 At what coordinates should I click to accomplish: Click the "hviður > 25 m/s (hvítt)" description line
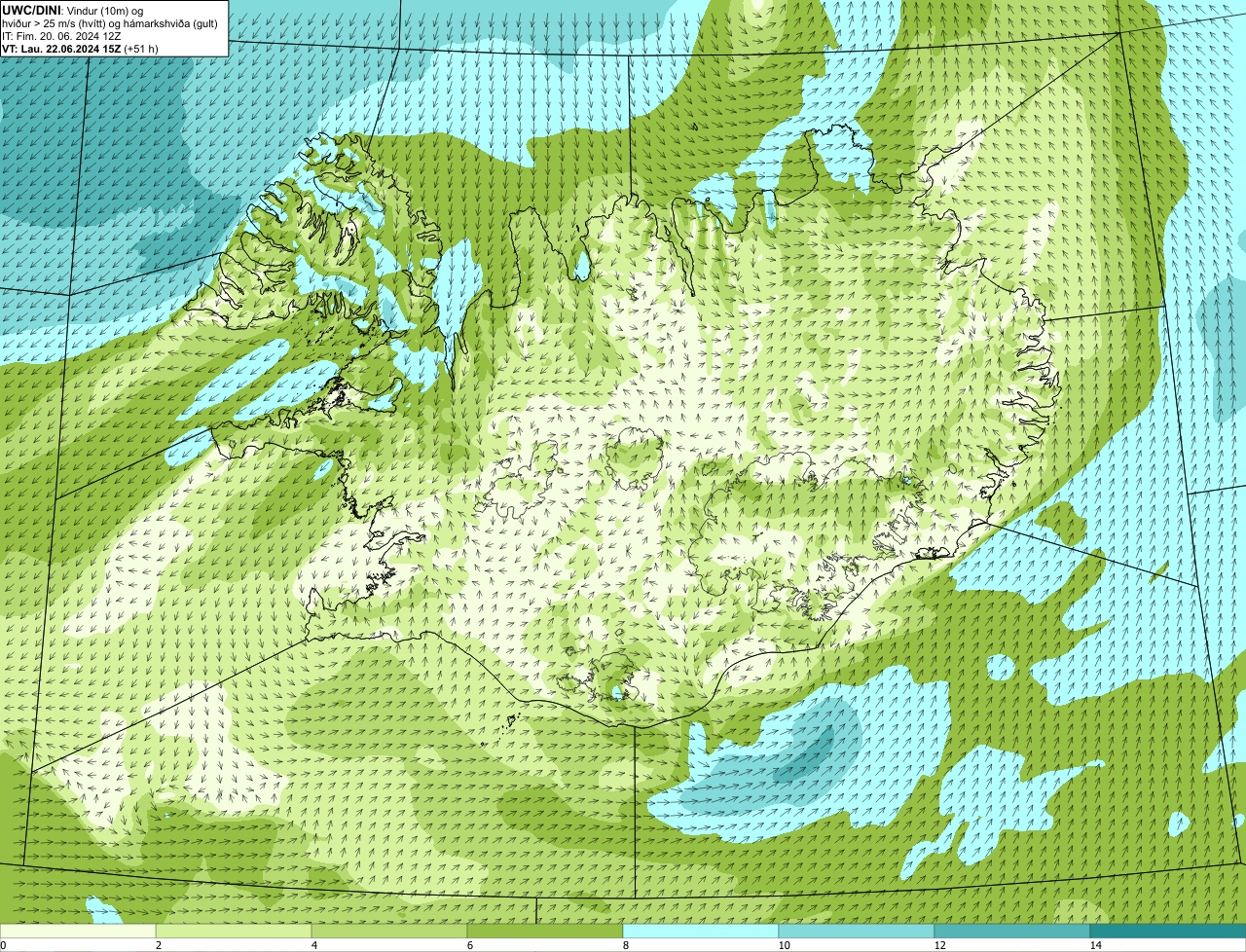(x=109, y=22)
